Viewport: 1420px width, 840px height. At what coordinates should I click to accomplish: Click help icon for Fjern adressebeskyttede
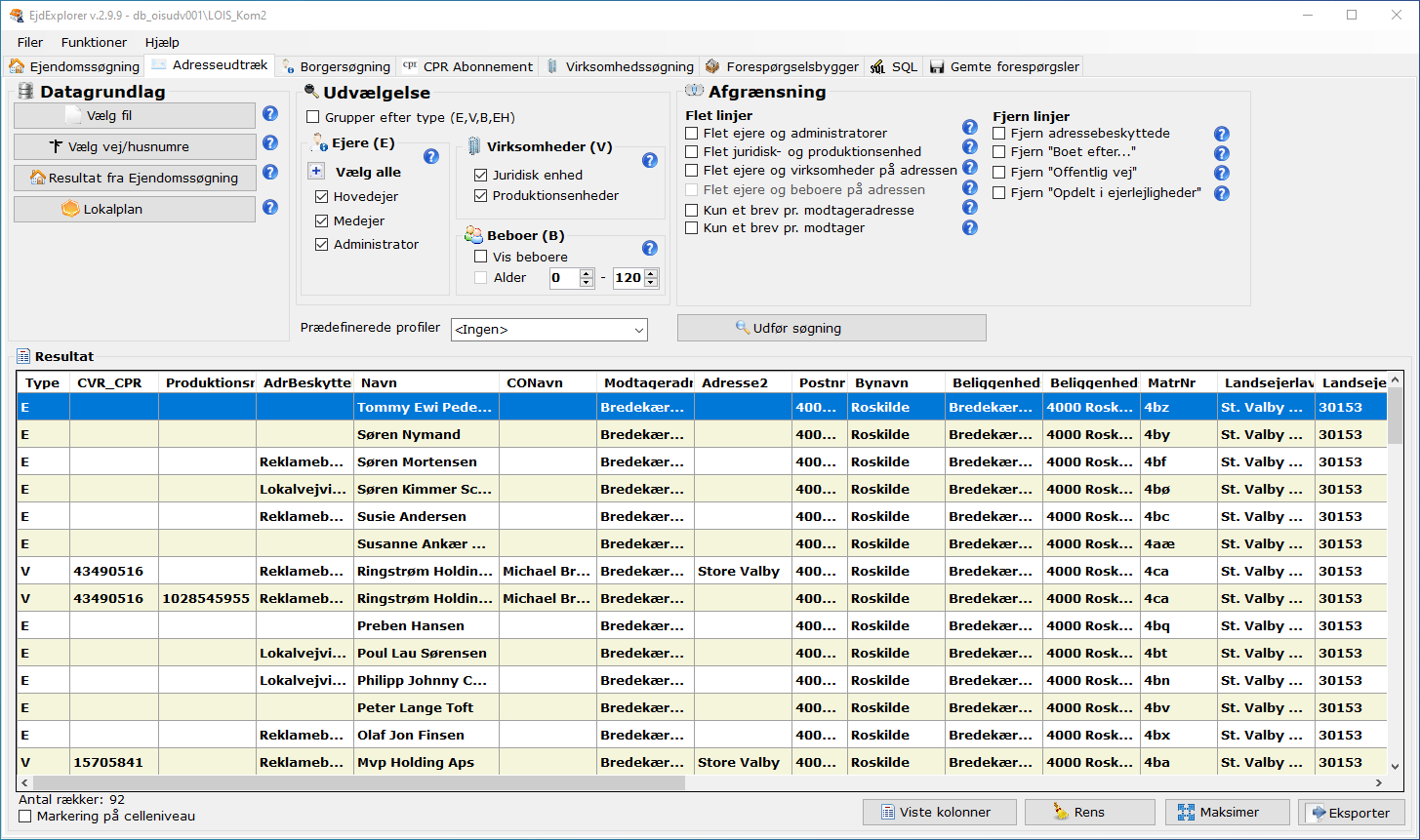(1221, 134)
